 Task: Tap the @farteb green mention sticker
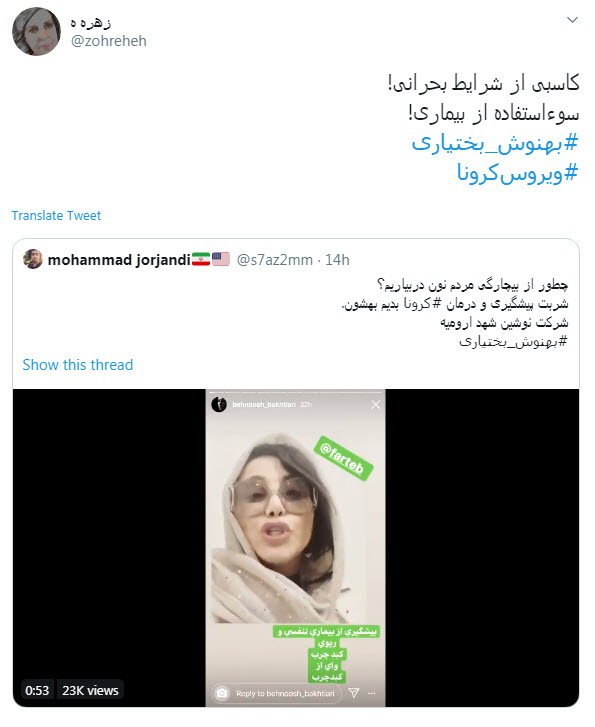(343, 459)
